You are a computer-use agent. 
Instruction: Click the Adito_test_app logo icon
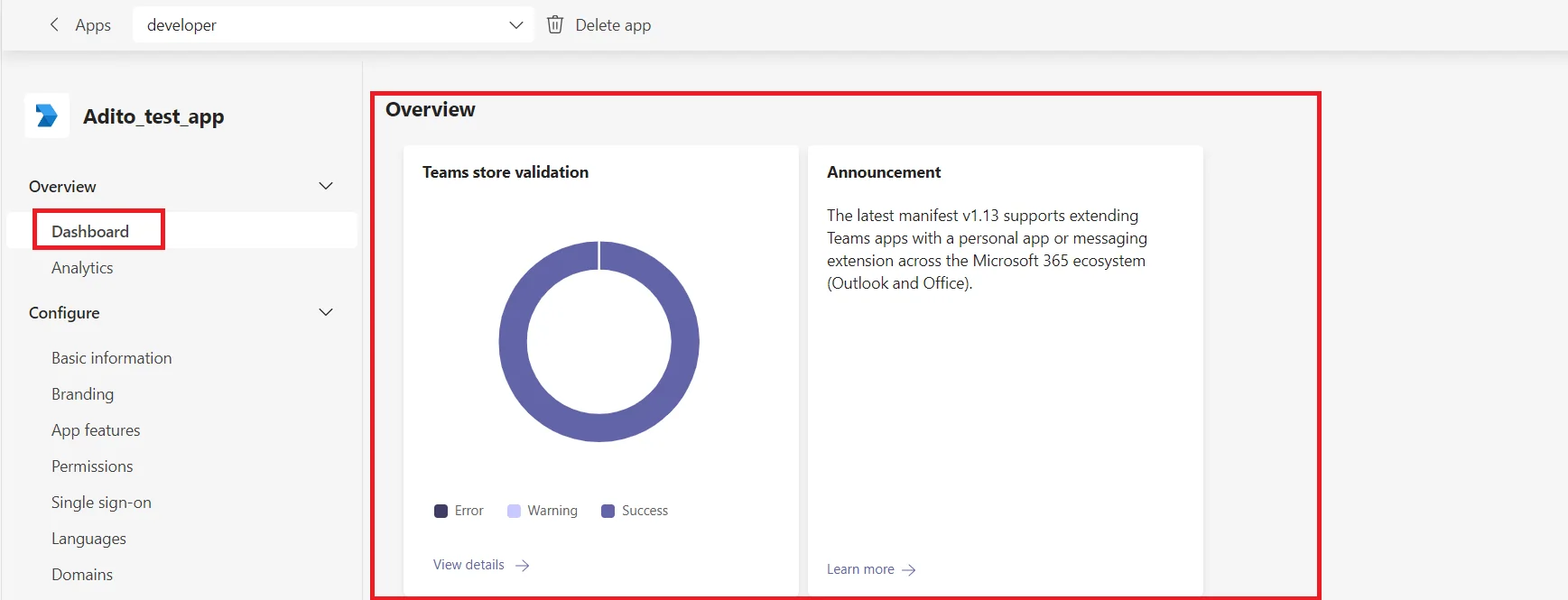pyautogui.click(x=47, y=115)
